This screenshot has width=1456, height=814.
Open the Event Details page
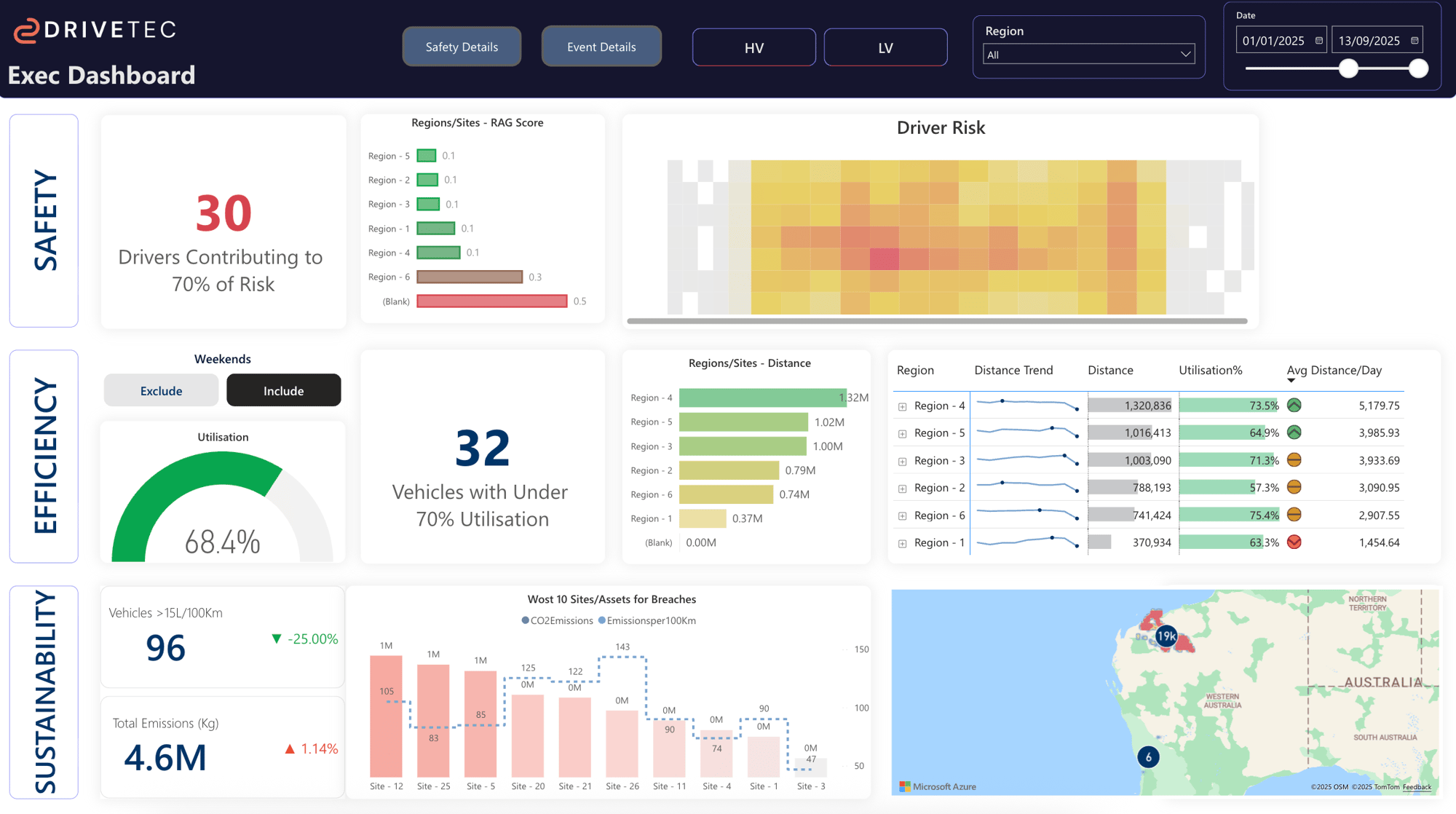[x=601, y=47]
